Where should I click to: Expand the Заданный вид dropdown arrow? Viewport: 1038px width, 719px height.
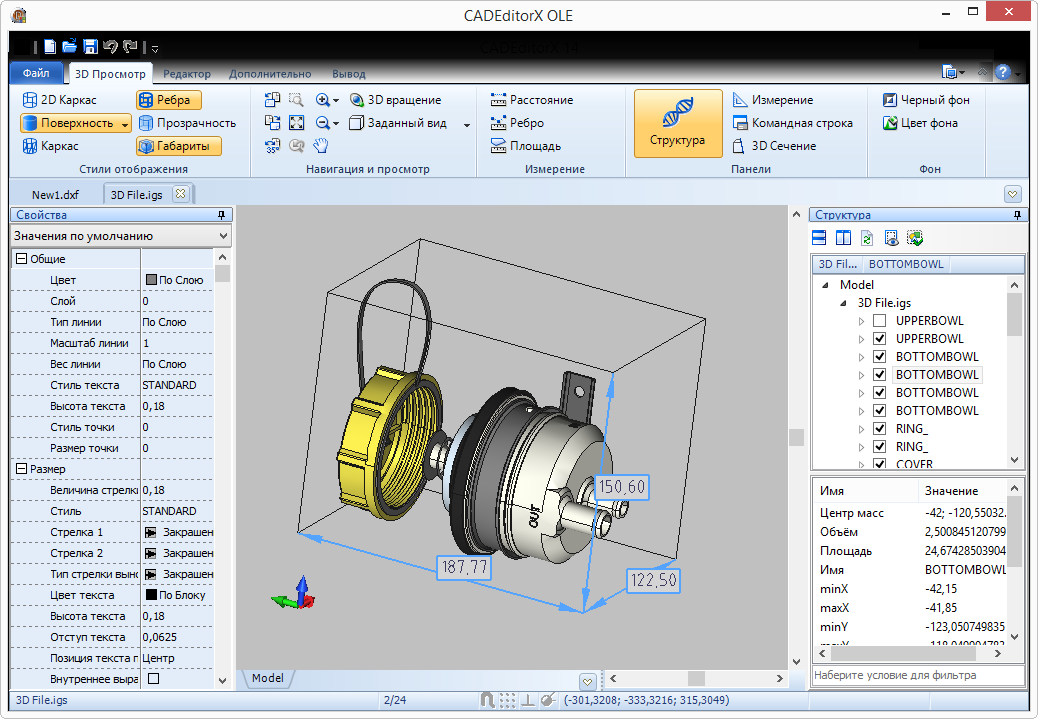pos(465,123)
